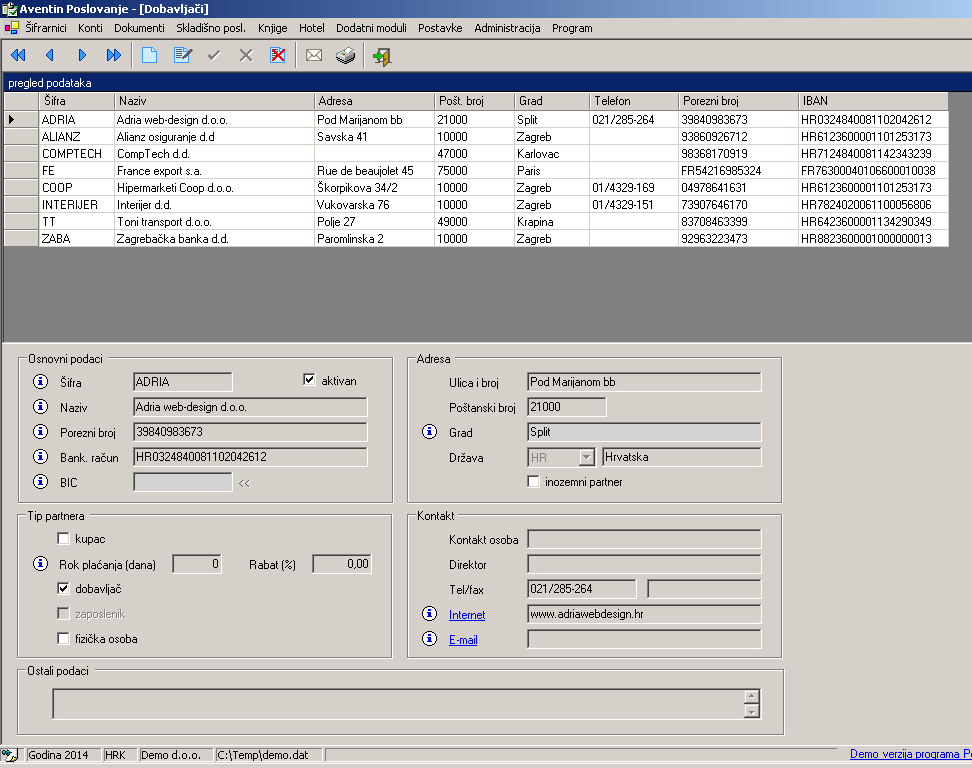
Task: Click the envelope mail icon
Action: point(314,56)
